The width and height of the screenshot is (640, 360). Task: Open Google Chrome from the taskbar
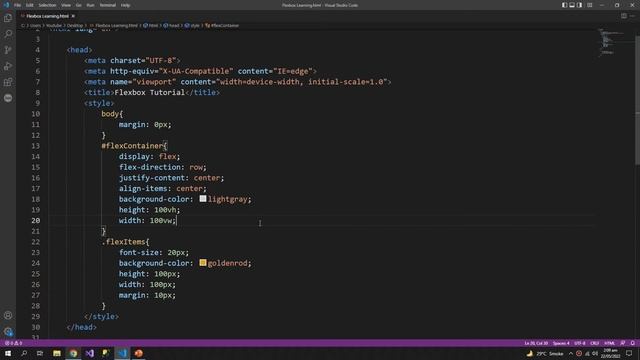pos(73,353)
